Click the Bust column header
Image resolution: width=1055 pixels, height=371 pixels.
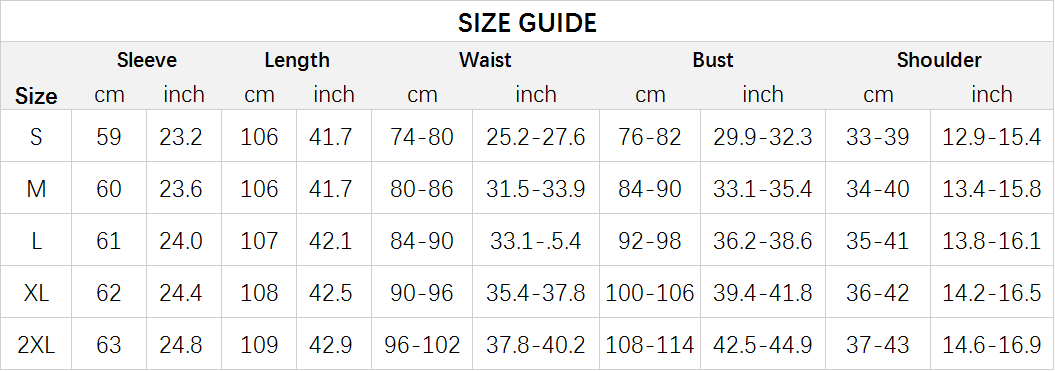point(713,60)
